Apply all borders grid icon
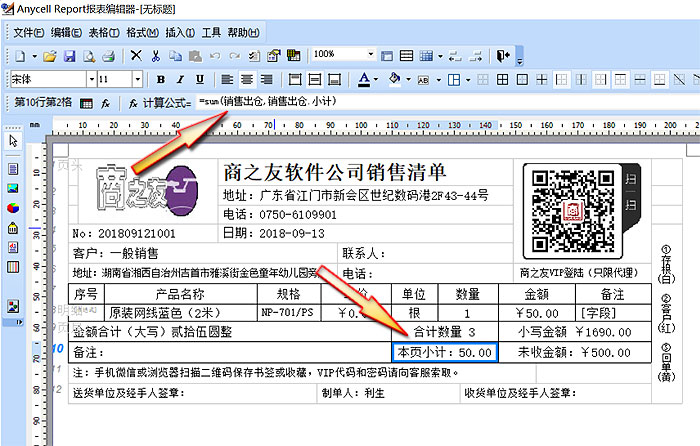This screenshot has width=700, height=446. [502, 79]
